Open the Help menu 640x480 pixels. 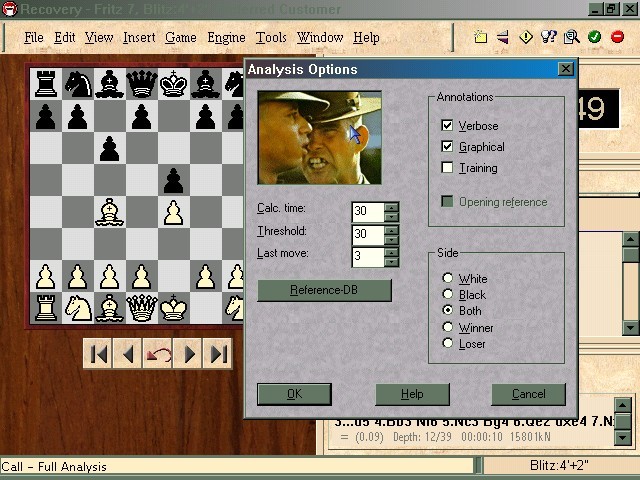pyautogui.click(x=366, y=38)
